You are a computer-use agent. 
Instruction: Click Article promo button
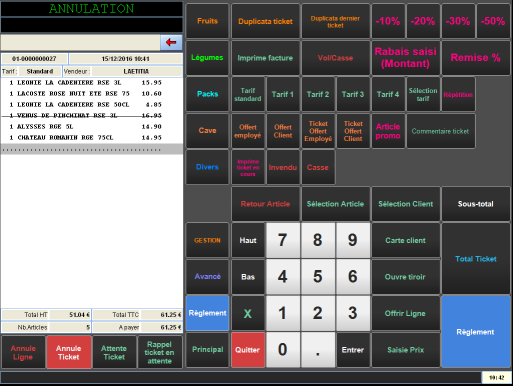[x=388, y=131]
